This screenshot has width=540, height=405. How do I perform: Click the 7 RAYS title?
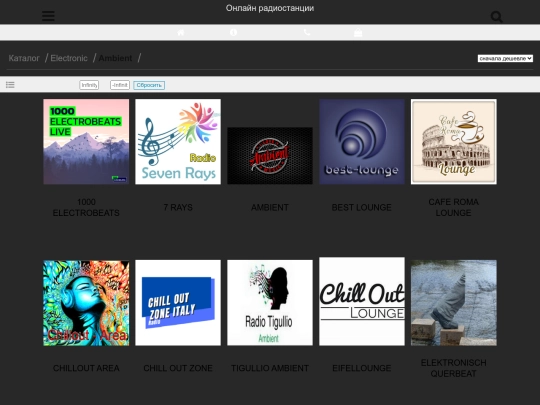(x=178, y=207)
